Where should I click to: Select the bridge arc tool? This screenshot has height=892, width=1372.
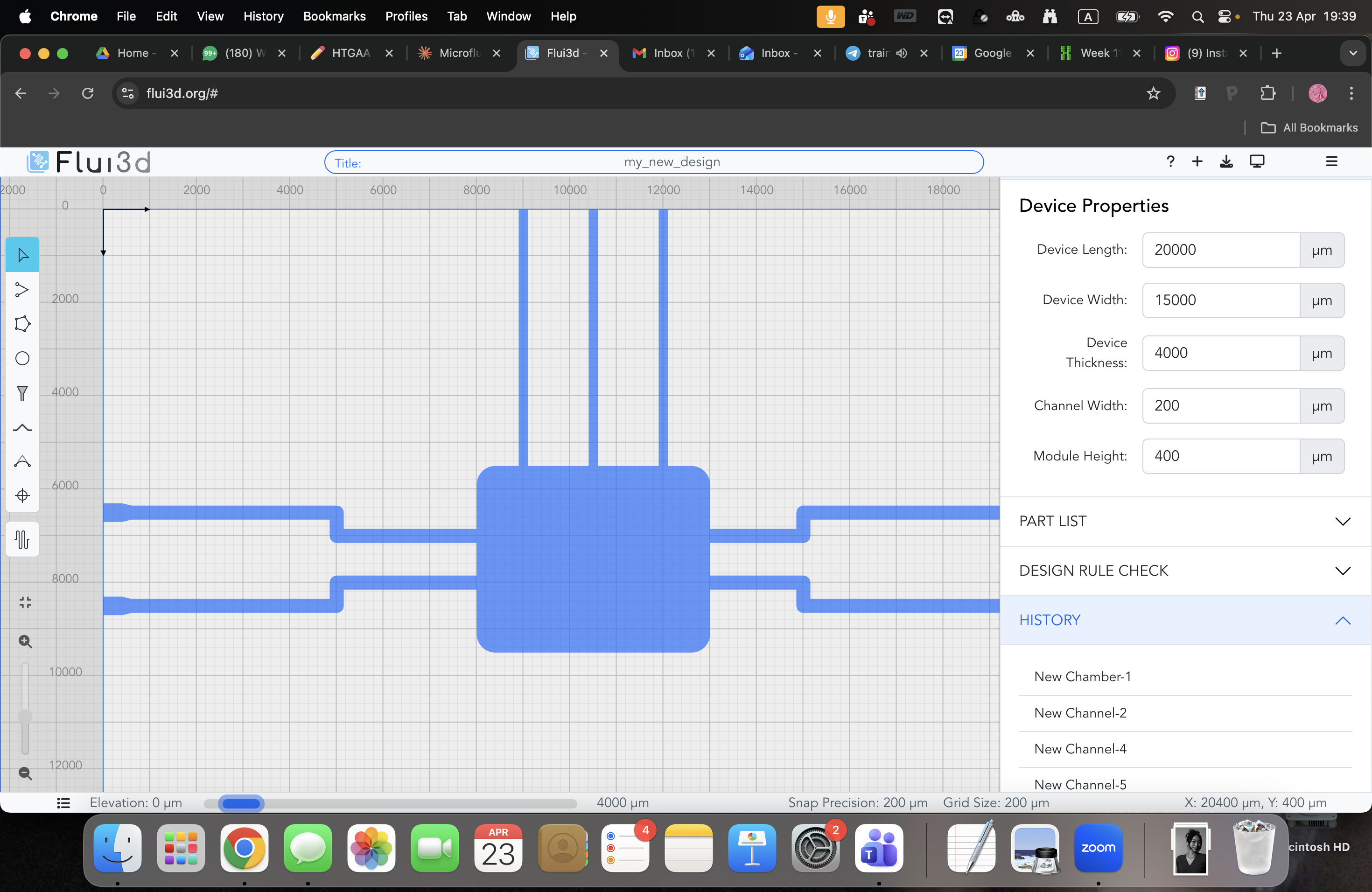pyautogui.click(x=22, y=427)
